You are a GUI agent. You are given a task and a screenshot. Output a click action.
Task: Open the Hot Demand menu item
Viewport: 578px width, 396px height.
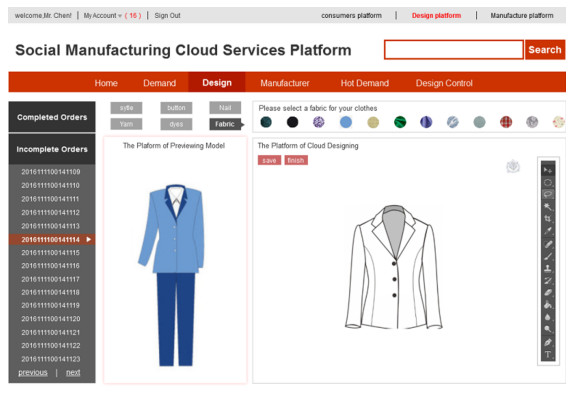365,83
